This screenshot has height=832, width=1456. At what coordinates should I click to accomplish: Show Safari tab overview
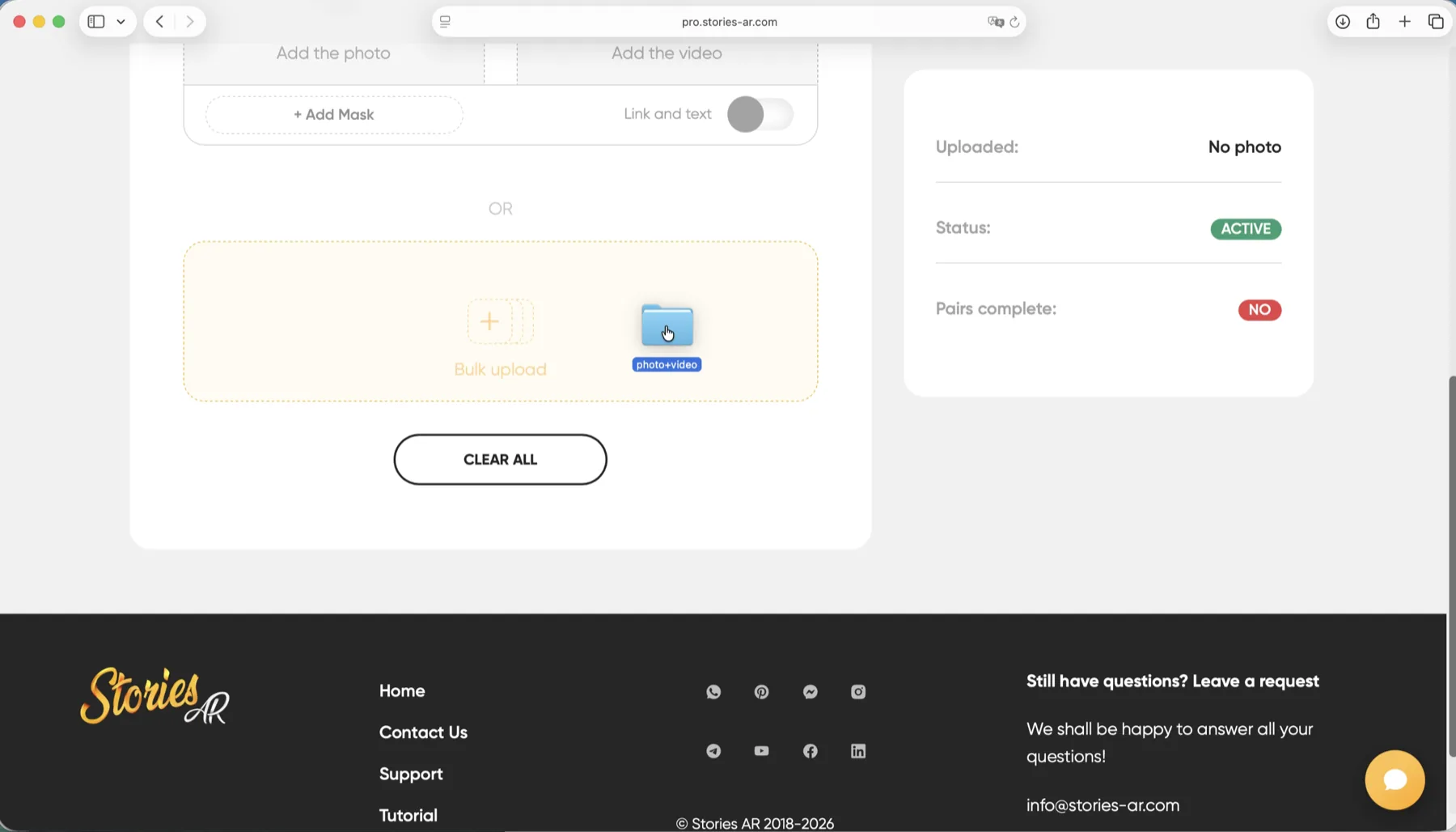pyautogui.click(x=1436, y=22)
